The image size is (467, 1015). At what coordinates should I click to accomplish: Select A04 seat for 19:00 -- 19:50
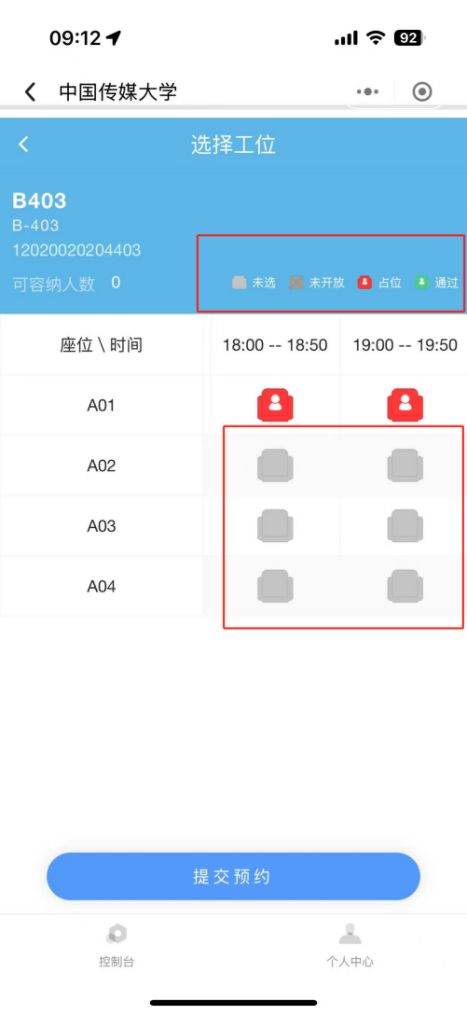coord(405,586)
